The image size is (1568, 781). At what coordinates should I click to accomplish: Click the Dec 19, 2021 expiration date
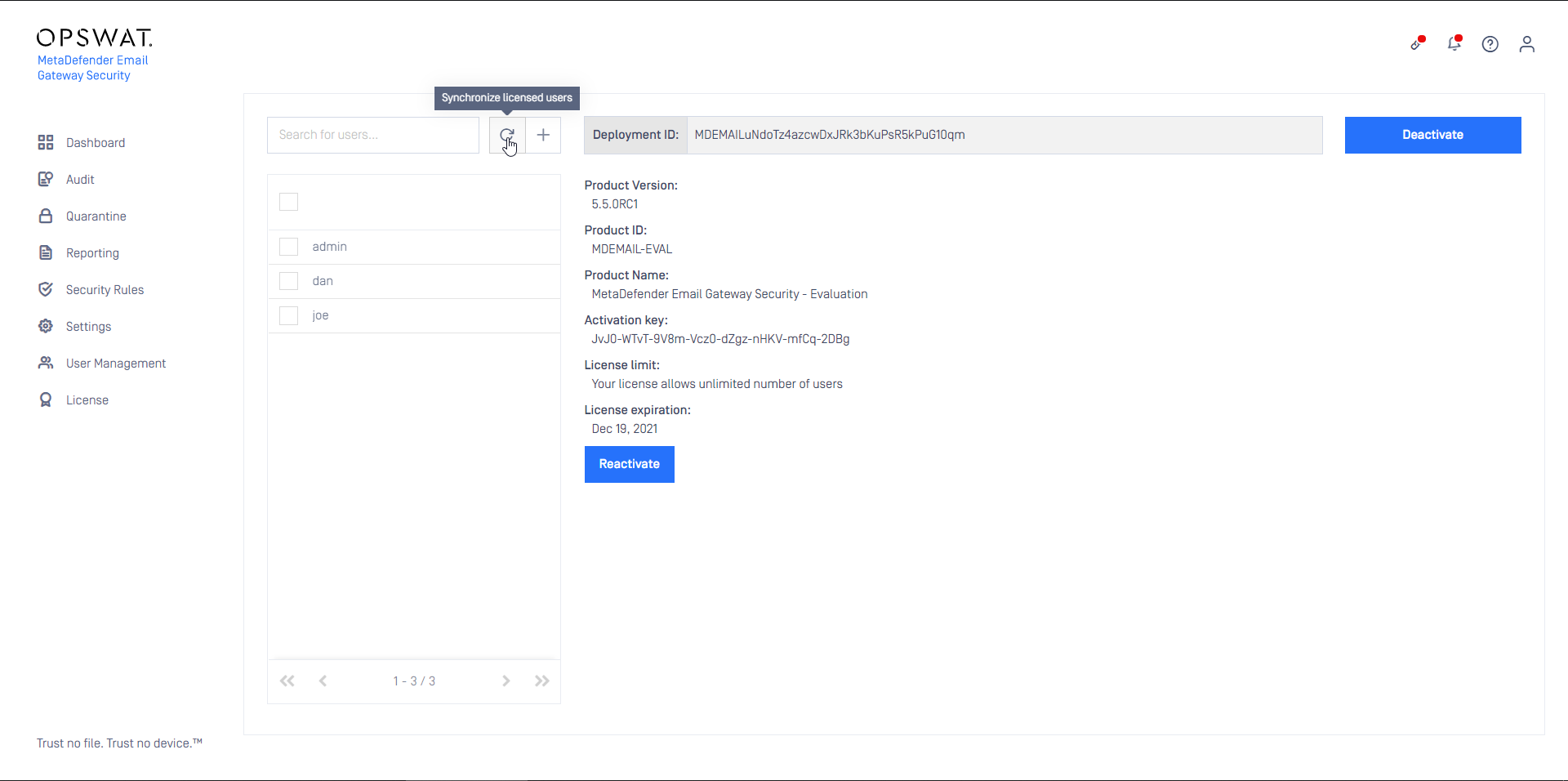coord(625,429)
